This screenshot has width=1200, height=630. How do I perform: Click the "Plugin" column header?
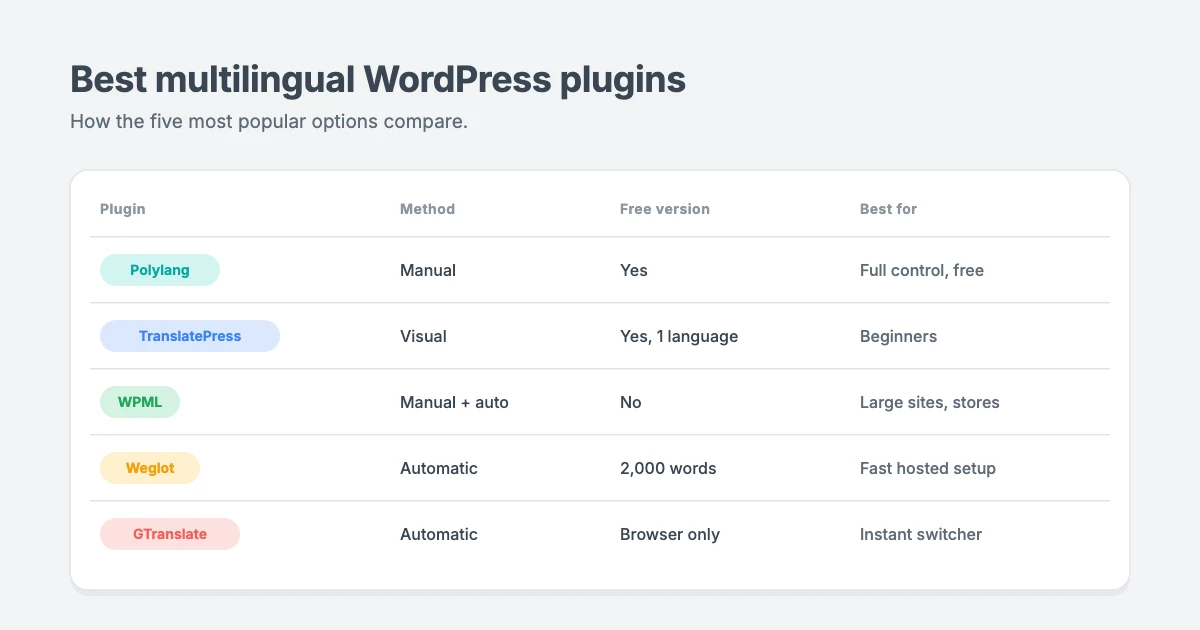point(123,209)
